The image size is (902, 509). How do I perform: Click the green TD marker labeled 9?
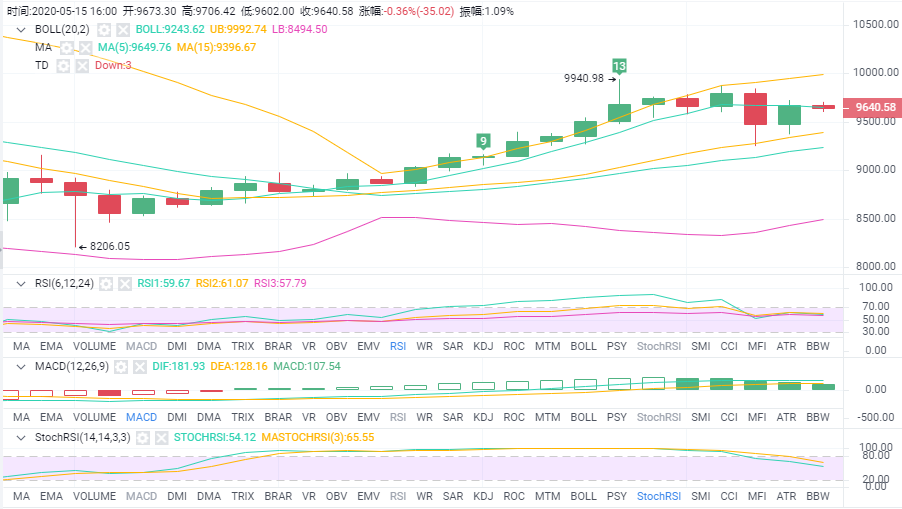click(x=483, y=141)
